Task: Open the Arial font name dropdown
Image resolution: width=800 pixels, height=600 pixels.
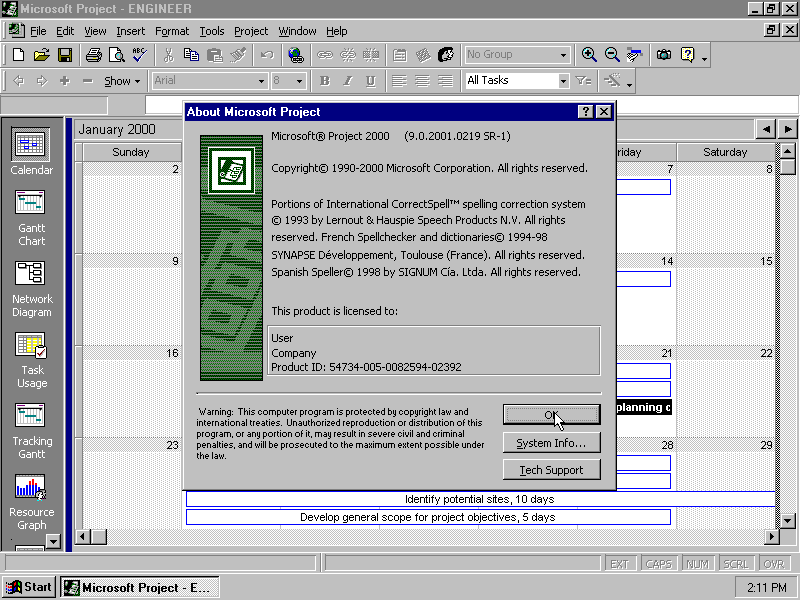Action: click(261, 81)
